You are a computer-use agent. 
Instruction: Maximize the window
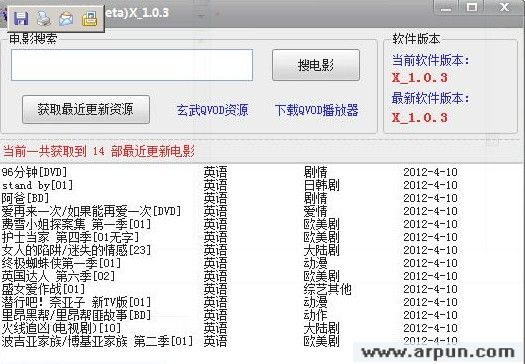[472, 7]
